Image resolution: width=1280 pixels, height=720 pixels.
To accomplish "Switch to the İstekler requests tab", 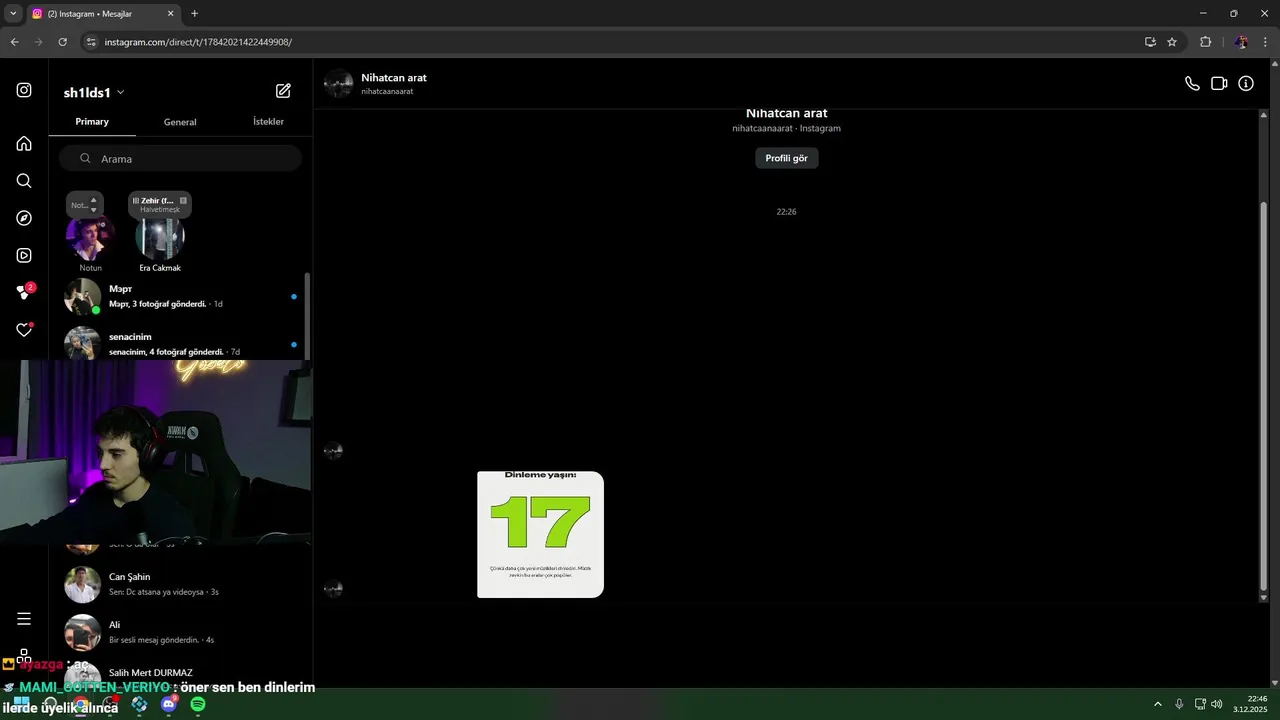I will [x=268, y=122].
